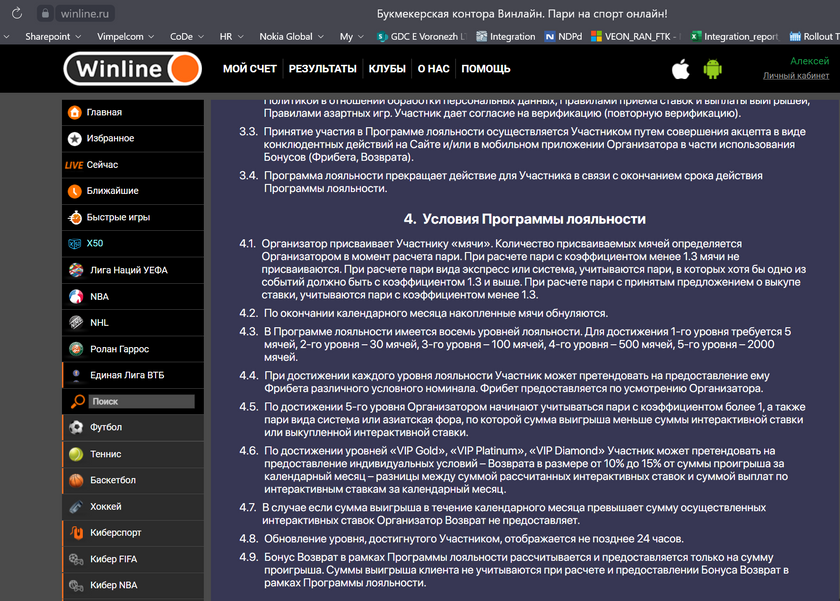Screen dimensions: 840x601
Task: Select Теннис in the sports list
Action: pos(133,454)
